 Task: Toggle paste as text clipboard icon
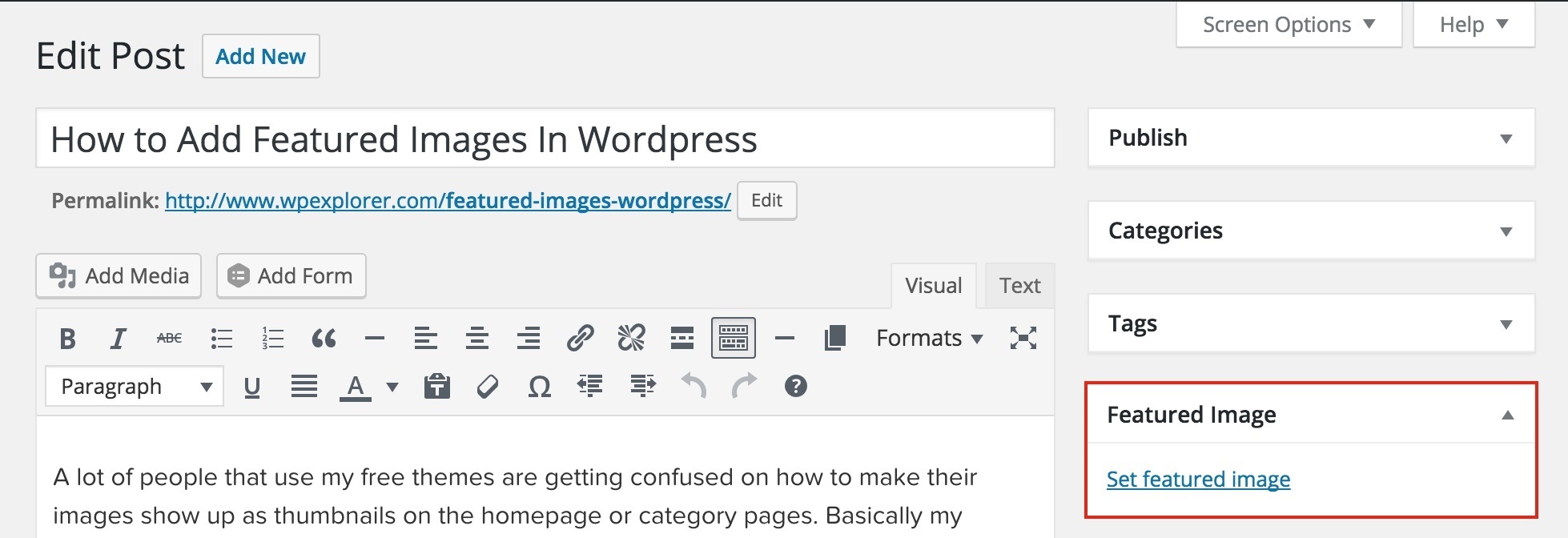[436, 386]
